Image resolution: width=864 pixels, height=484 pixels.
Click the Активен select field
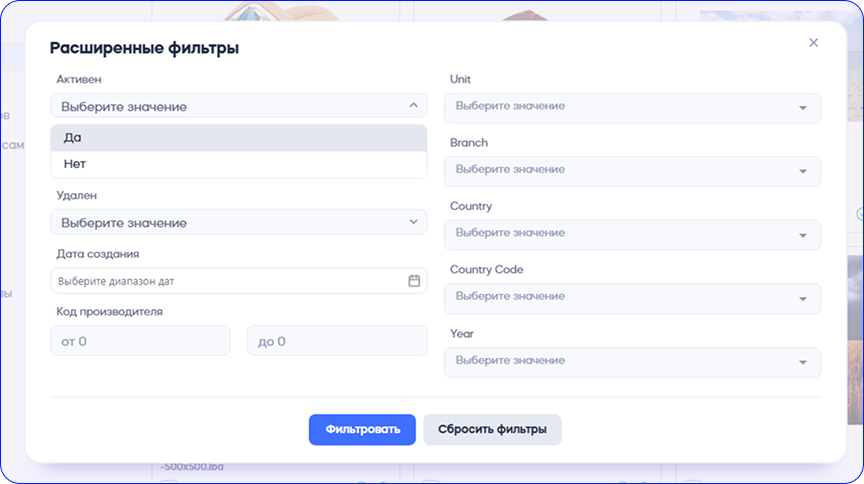[x=228, y=106]
